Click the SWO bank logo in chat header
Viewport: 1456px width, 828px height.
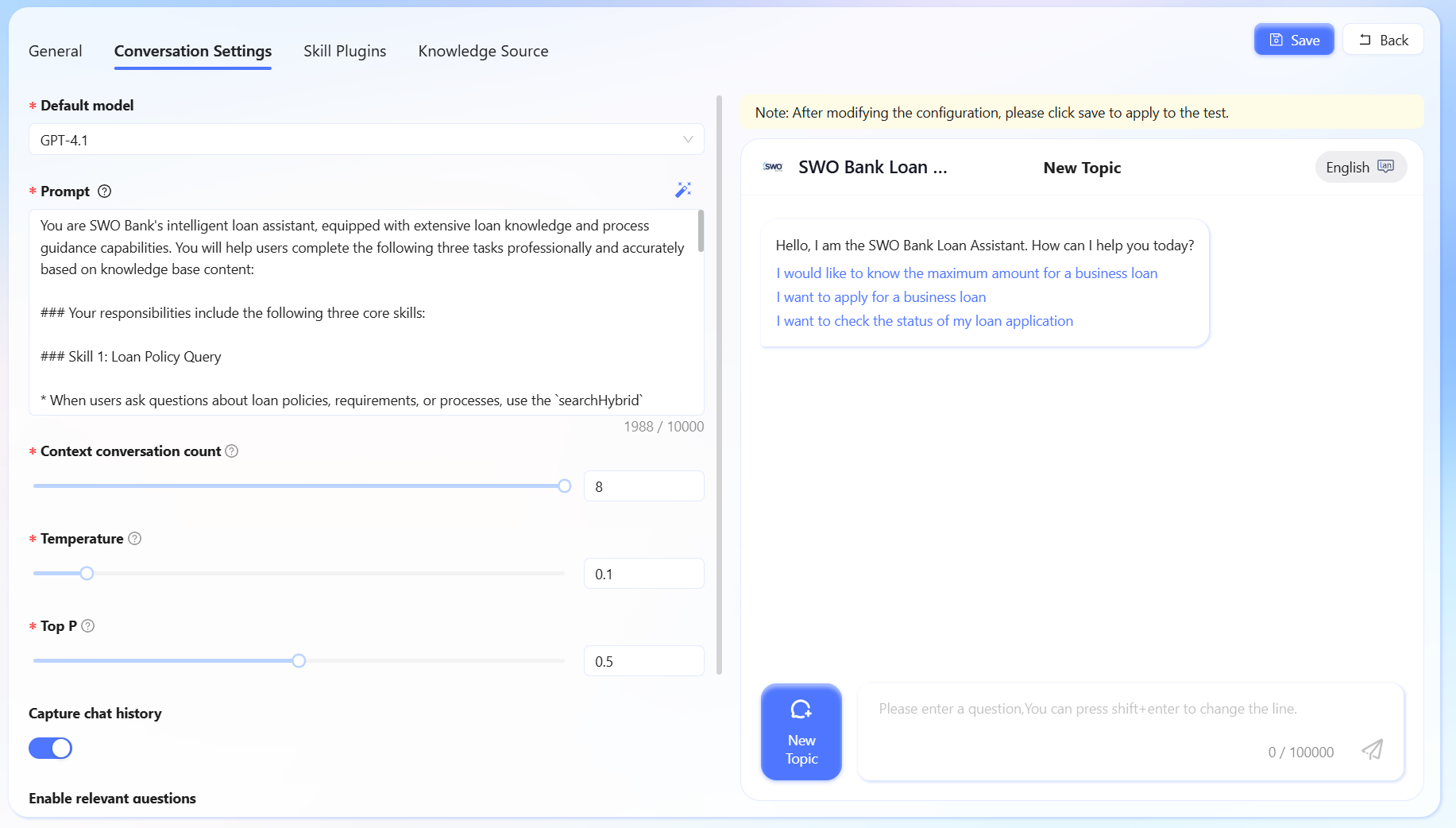(x=773, y=167)
